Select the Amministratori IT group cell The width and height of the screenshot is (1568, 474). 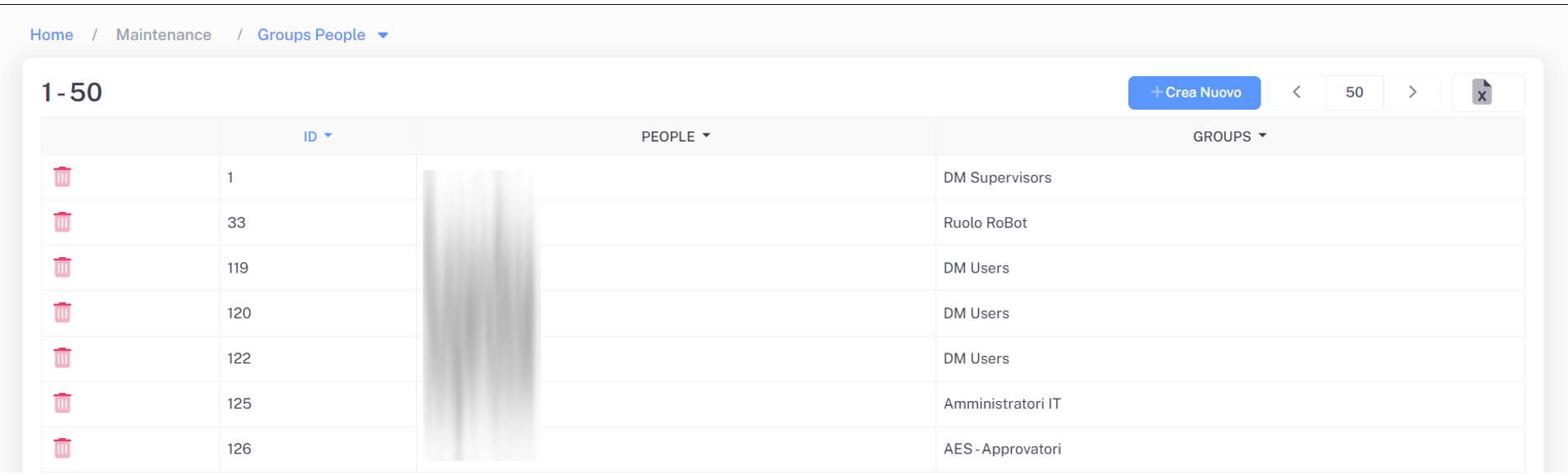tap(1002, 404)
